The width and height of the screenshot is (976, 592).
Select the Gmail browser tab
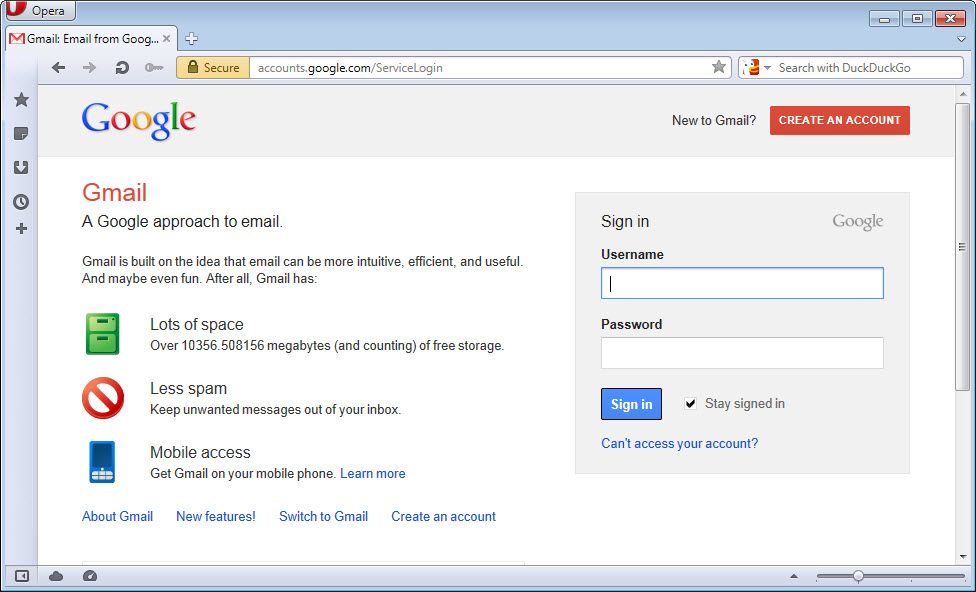coord(90,39)
